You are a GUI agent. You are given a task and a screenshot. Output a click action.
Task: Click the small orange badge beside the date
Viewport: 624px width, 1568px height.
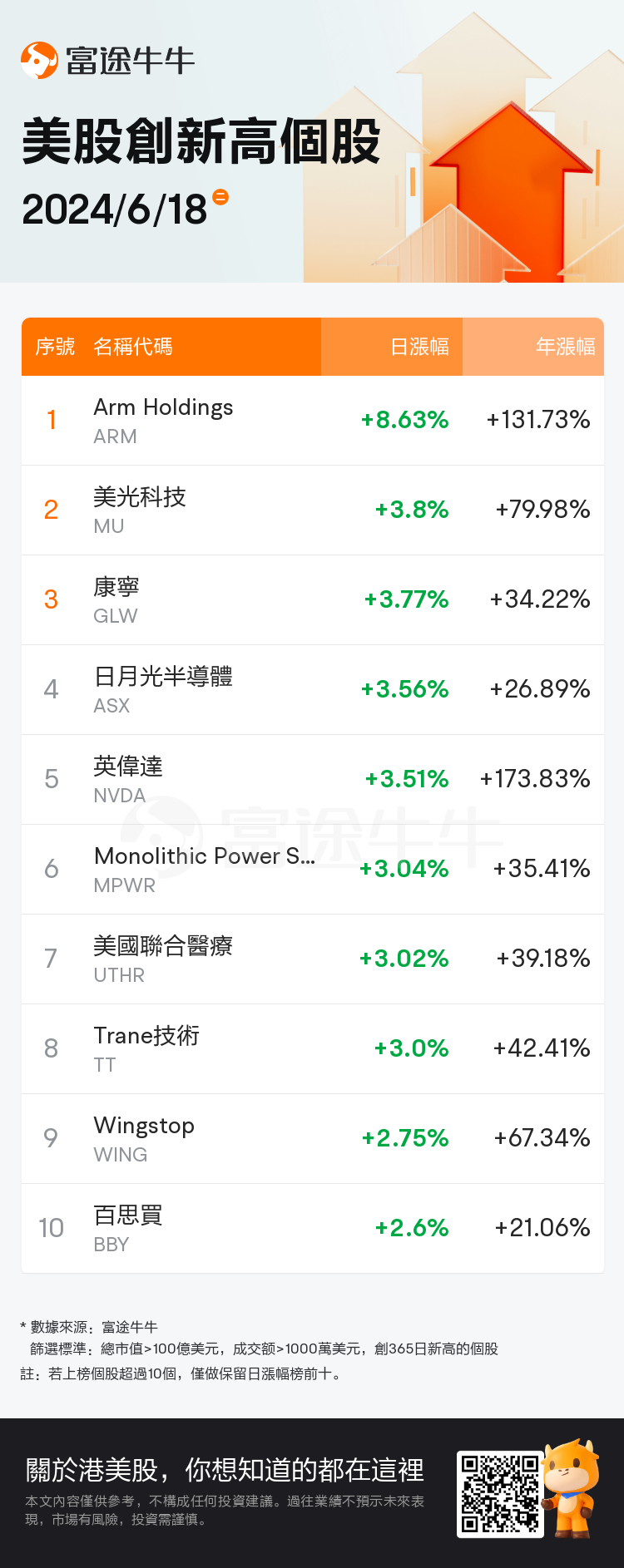point(220,197)
